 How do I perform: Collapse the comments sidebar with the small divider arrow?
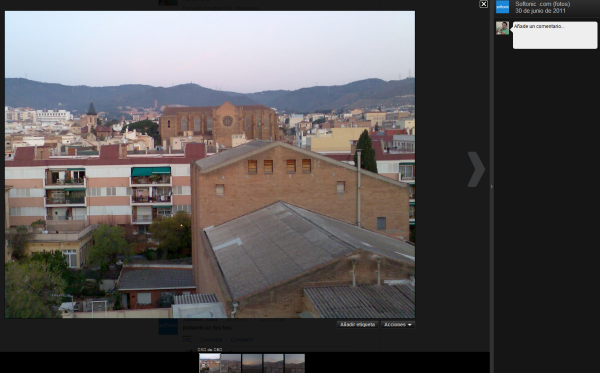[x=492, y=186]
